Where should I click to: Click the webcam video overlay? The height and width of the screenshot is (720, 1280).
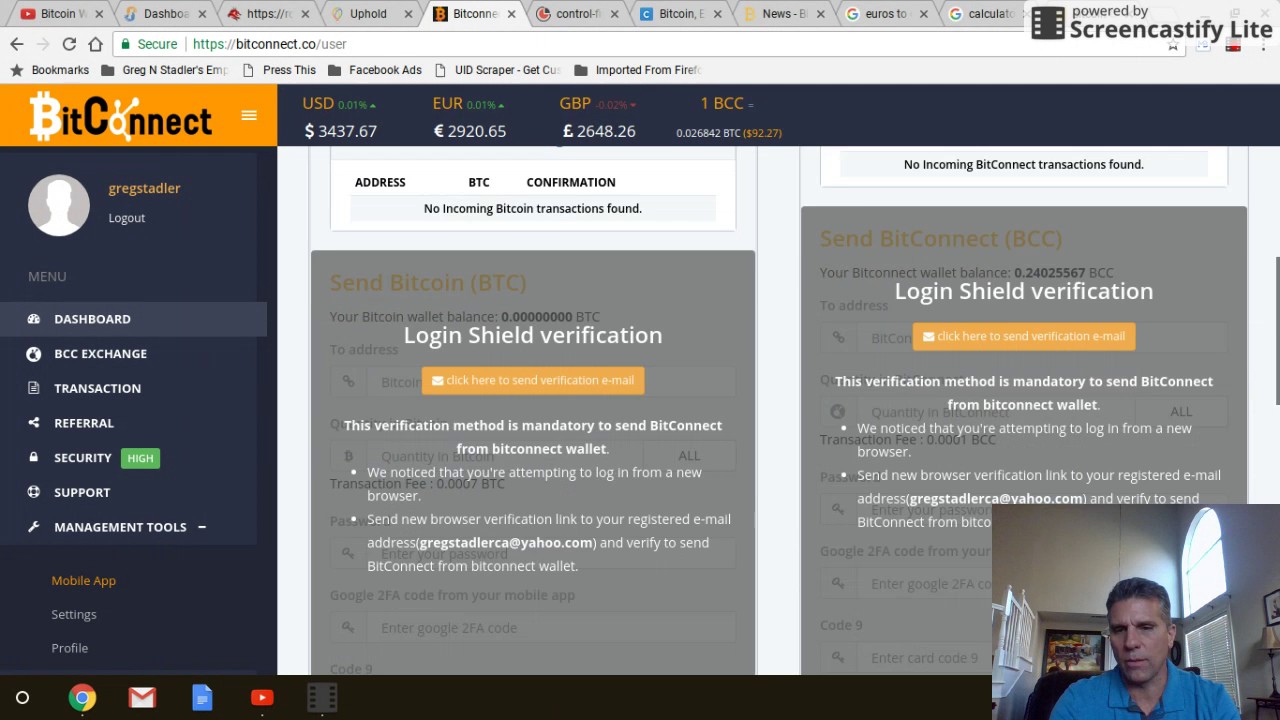1136,612
